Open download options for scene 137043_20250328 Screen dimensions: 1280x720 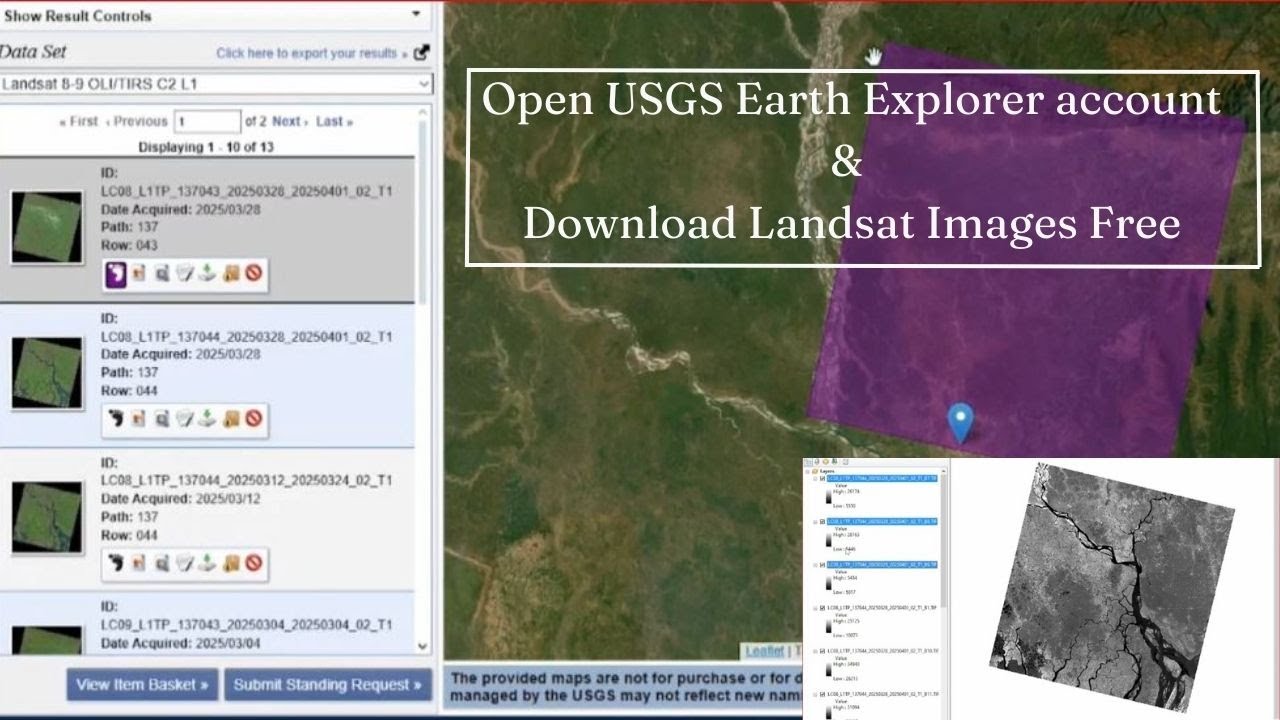(207, 272)
